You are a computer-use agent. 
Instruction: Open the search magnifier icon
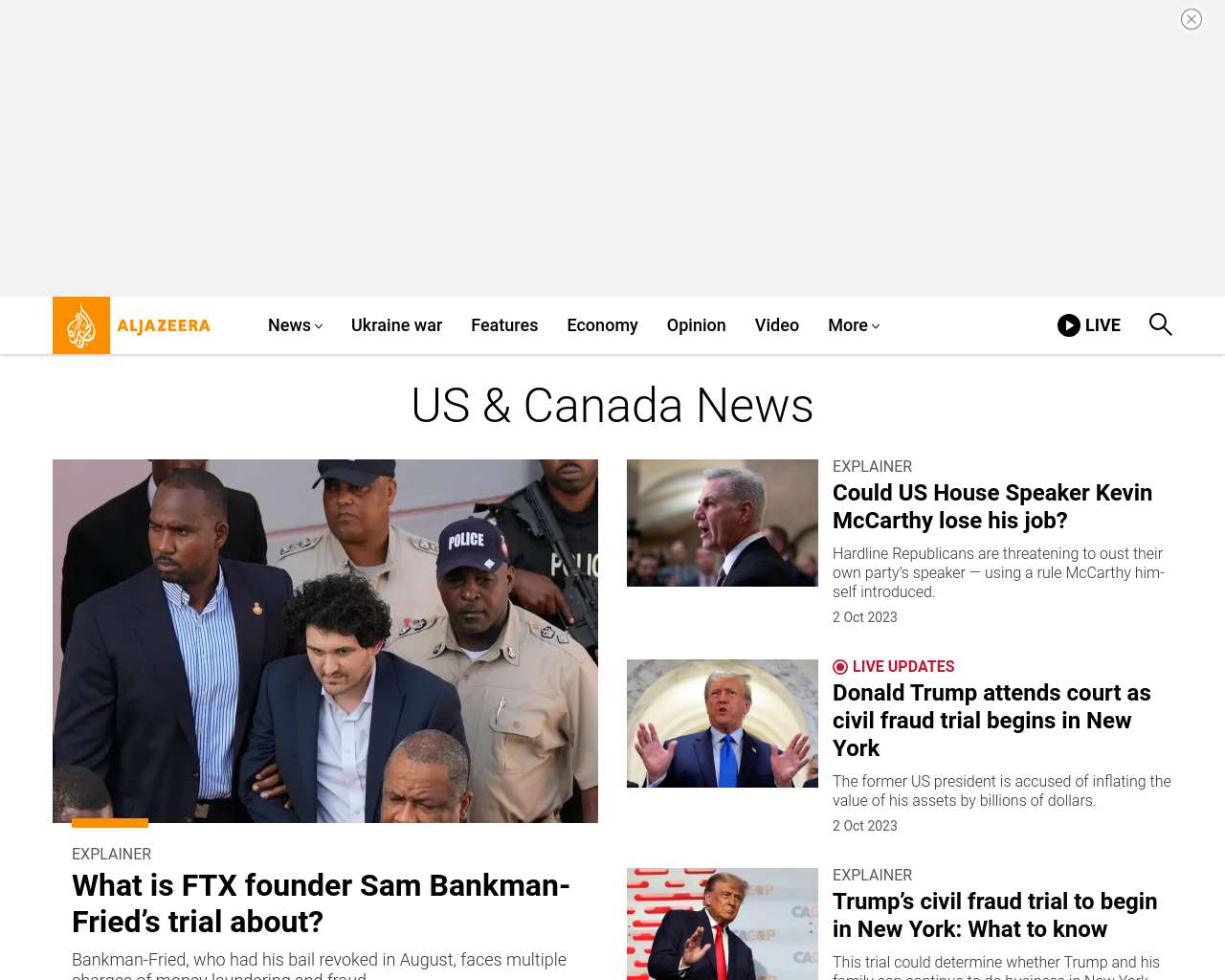(x=1160, y=324)
